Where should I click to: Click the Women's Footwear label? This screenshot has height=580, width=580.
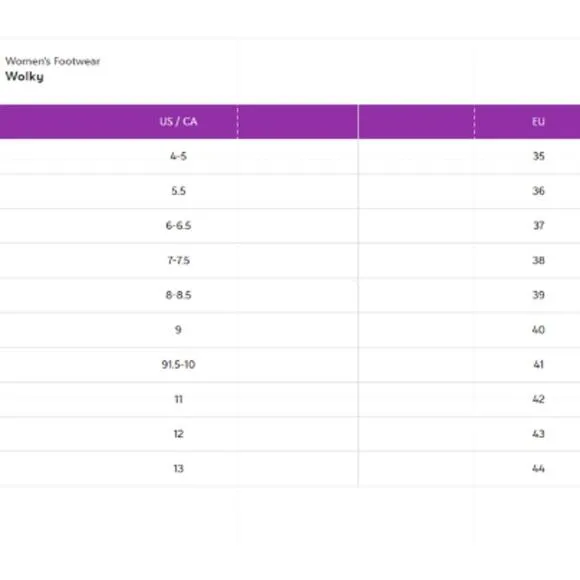(53, 61)
